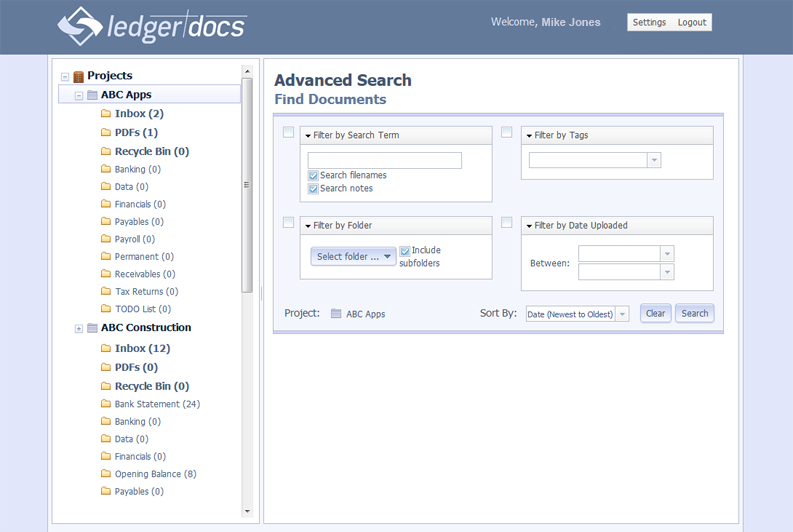This screenshot has width=793, height=532.
Task: Click the tree panel scrollbar down arrow
Action: tap(247, 511)
